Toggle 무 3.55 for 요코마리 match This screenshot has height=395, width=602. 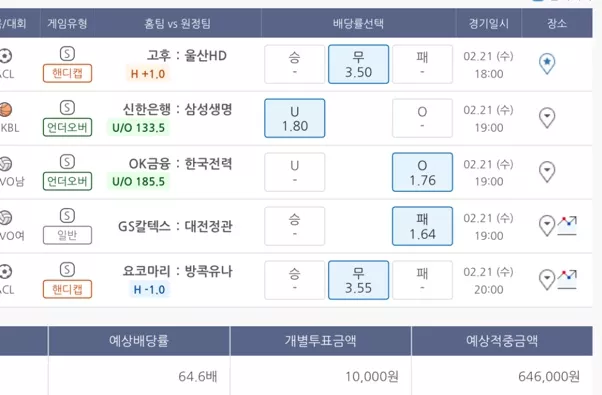[358, 280]
